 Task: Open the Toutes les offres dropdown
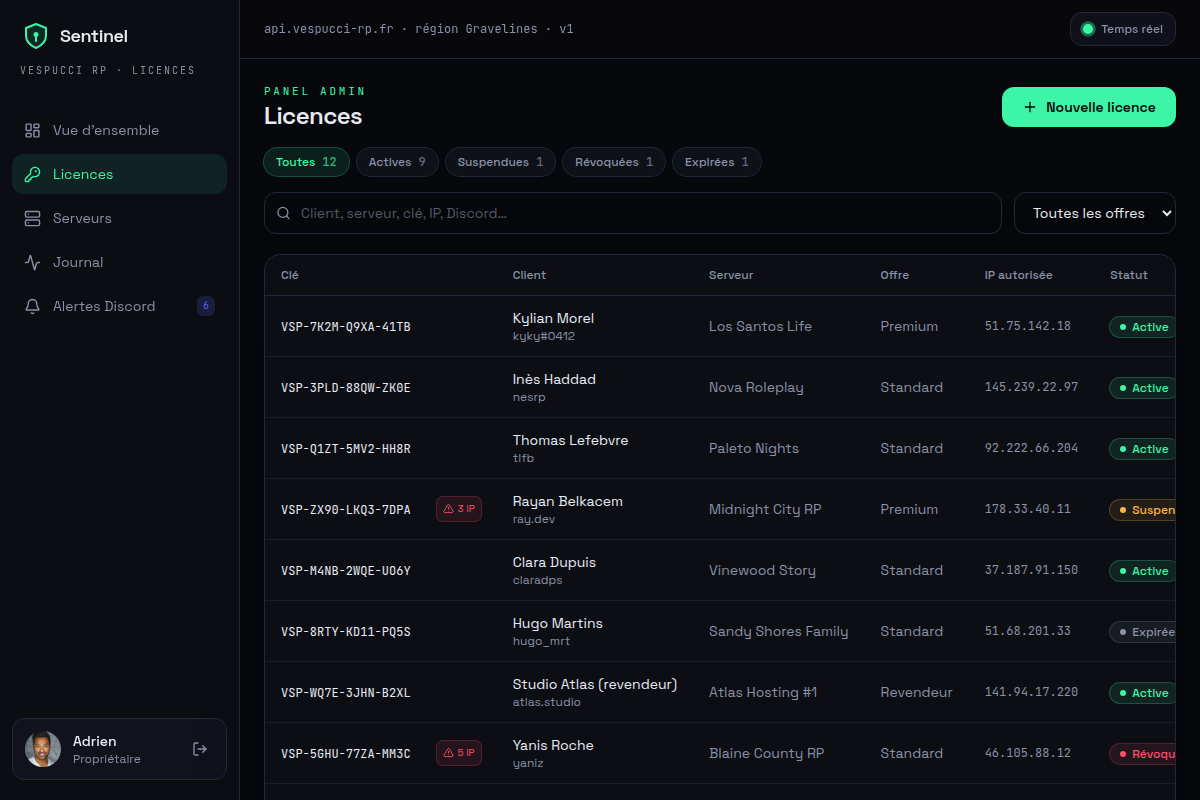tap(1095, 213)
